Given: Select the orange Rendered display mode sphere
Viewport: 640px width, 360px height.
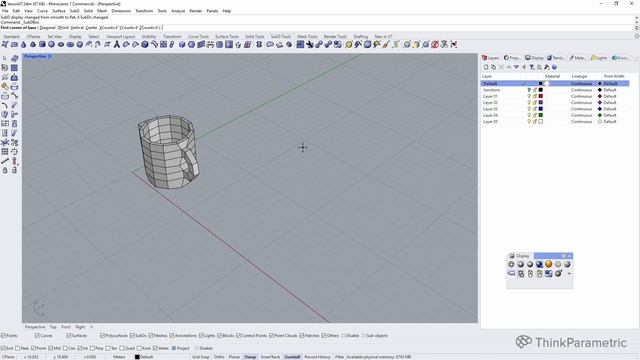Looking at the screenshot, I should tap(549, 264).
